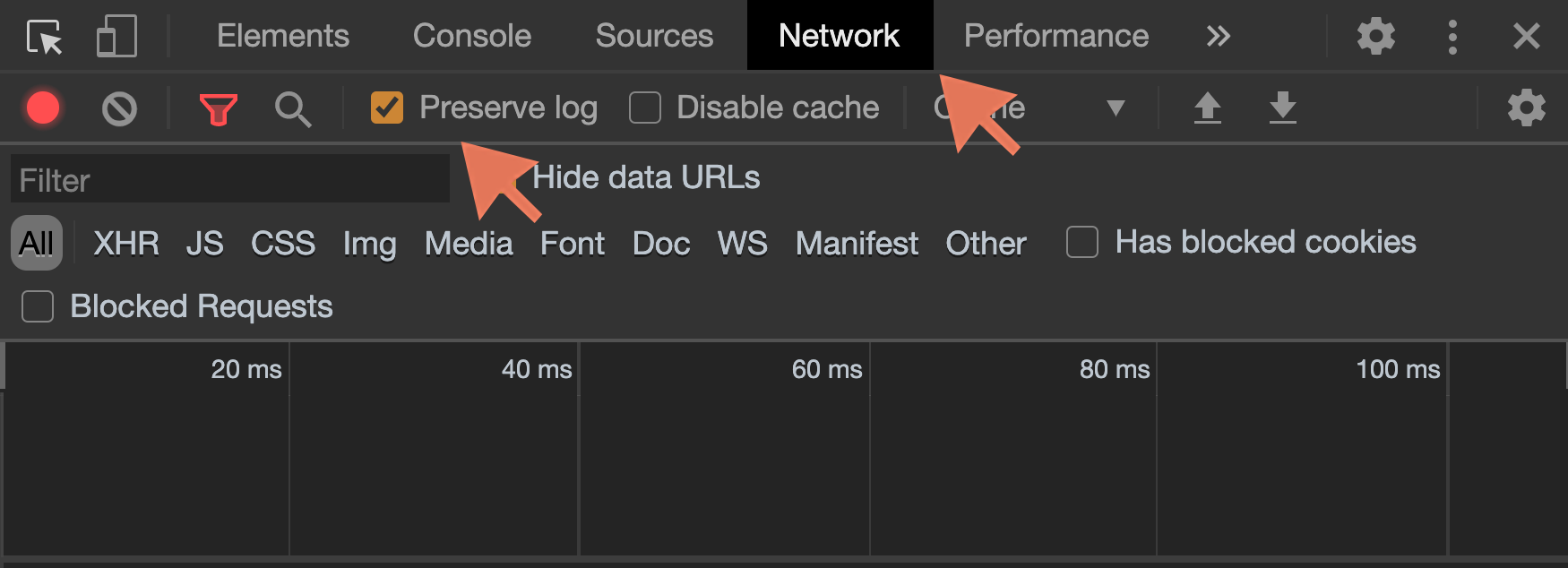The width and height of the screenshot is (1568, 568).
Task: Click the export HAR download arrow
Action: pos(1282,108)
